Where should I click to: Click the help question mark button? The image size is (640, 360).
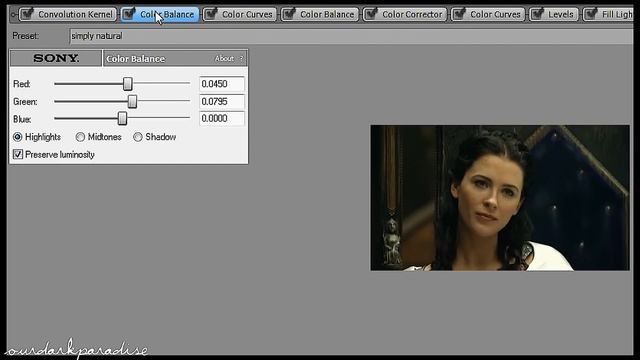(x=241, y=58)
